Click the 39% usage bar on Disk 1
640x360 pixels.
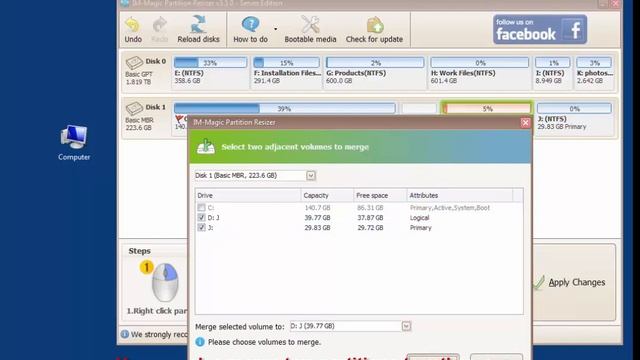284,109
